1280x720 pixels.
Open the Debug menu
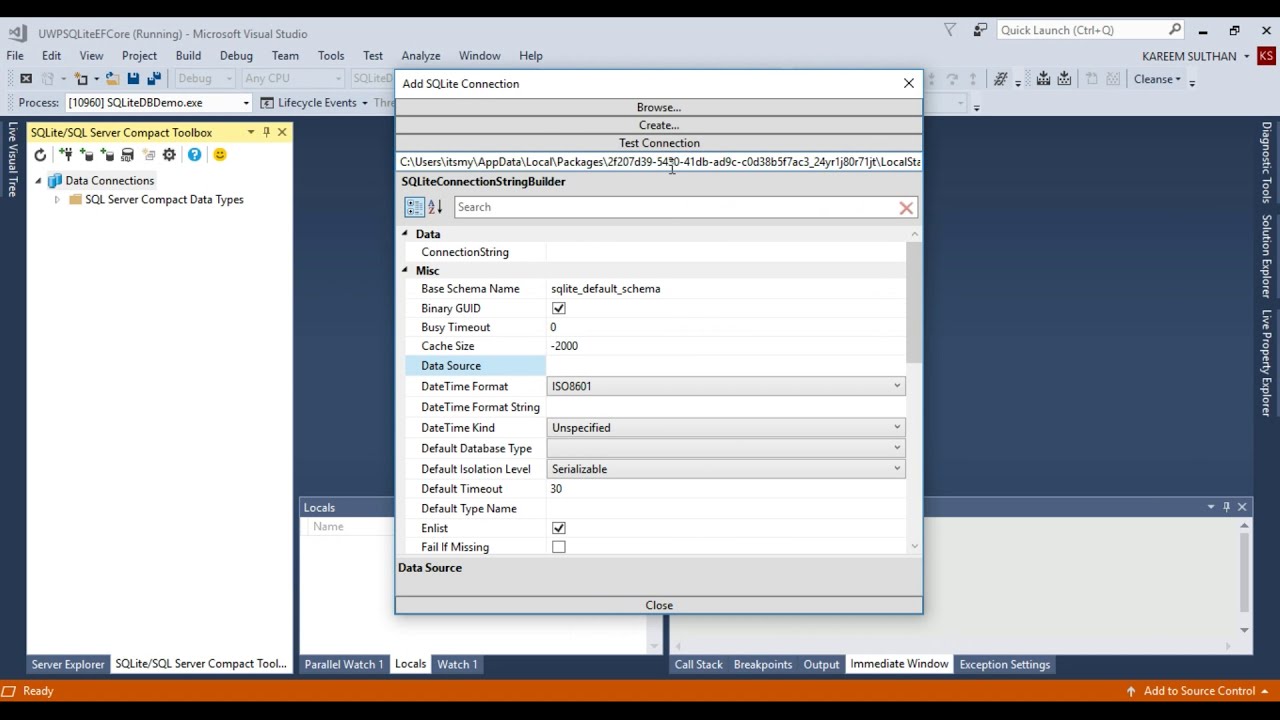click(x=236, y=56)
